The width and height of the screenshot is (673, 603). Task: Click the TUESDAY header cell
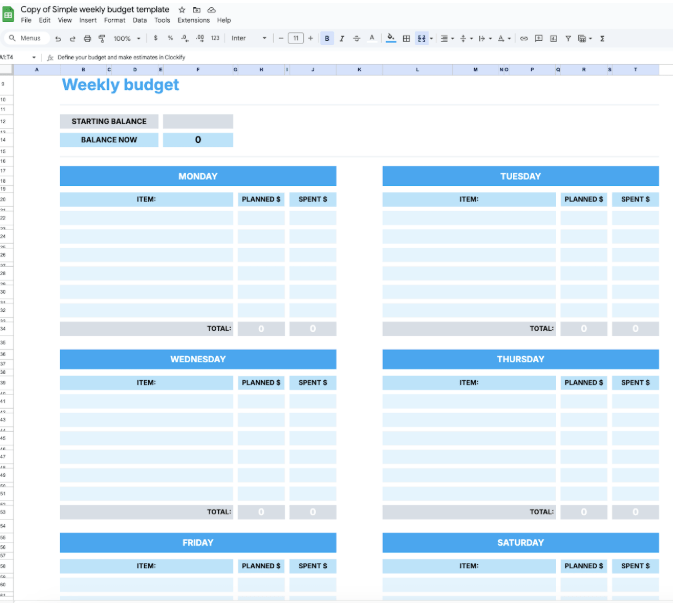click(521, 176)
